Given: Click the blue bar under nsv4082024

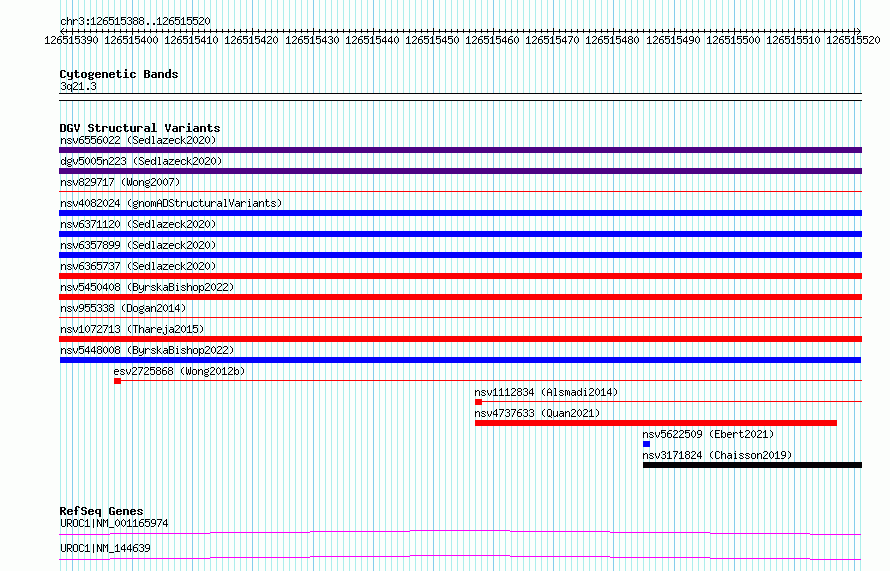Looking at the screenshot, I should point(460,213).
